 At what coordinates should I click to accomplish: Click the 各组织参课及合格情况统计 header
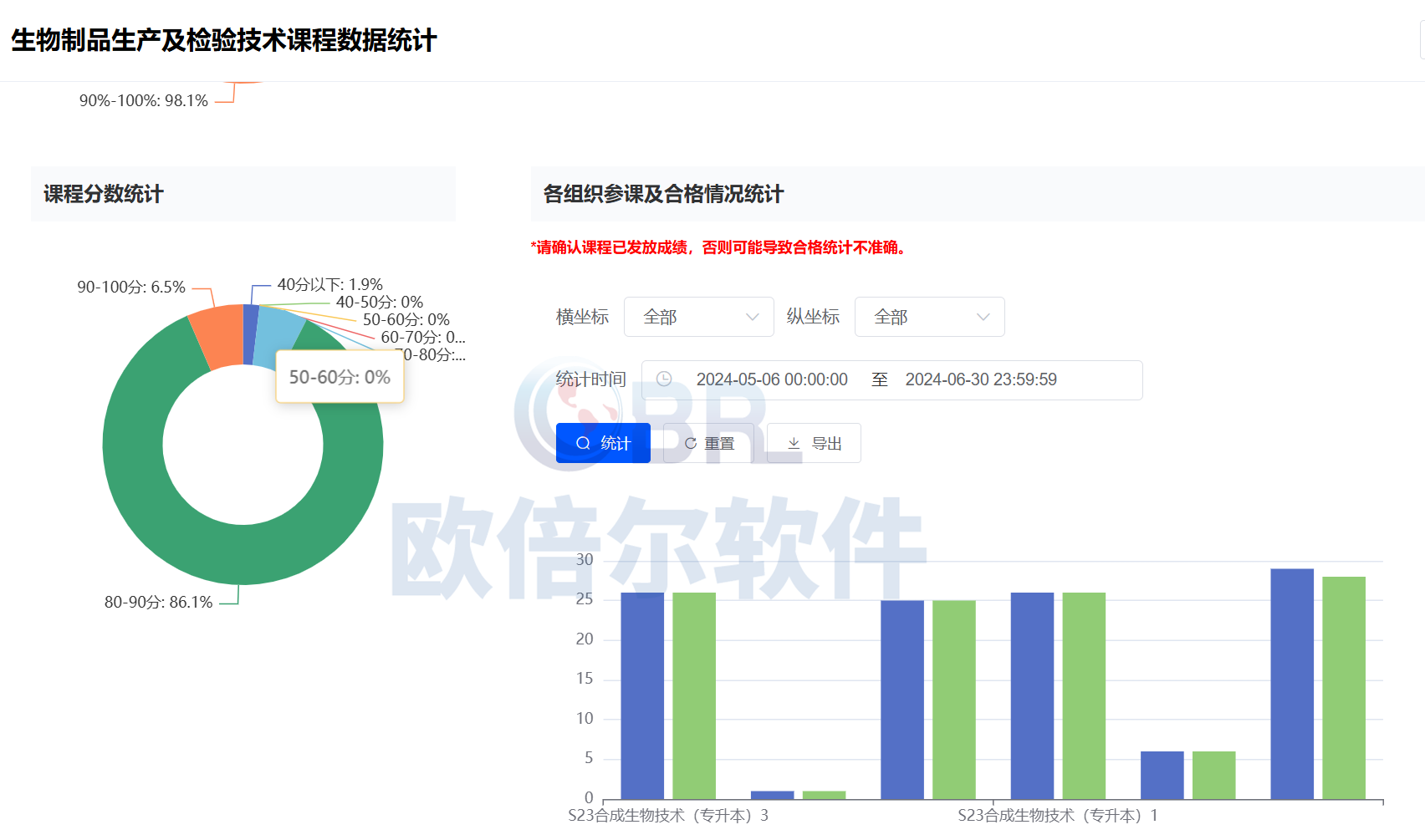[663, 194]
